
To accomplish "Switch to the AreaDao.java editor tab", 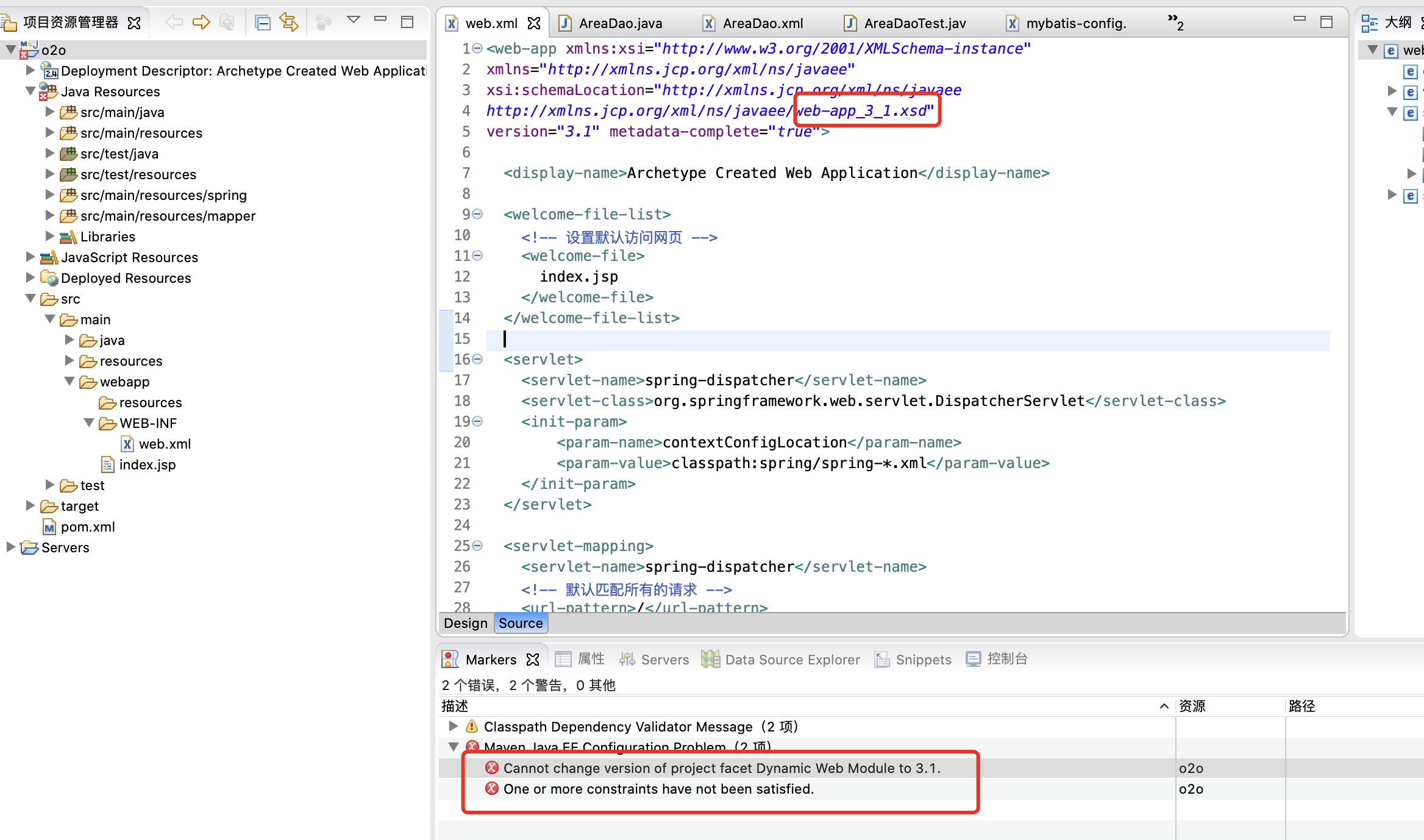I will [x=620, y=23].
